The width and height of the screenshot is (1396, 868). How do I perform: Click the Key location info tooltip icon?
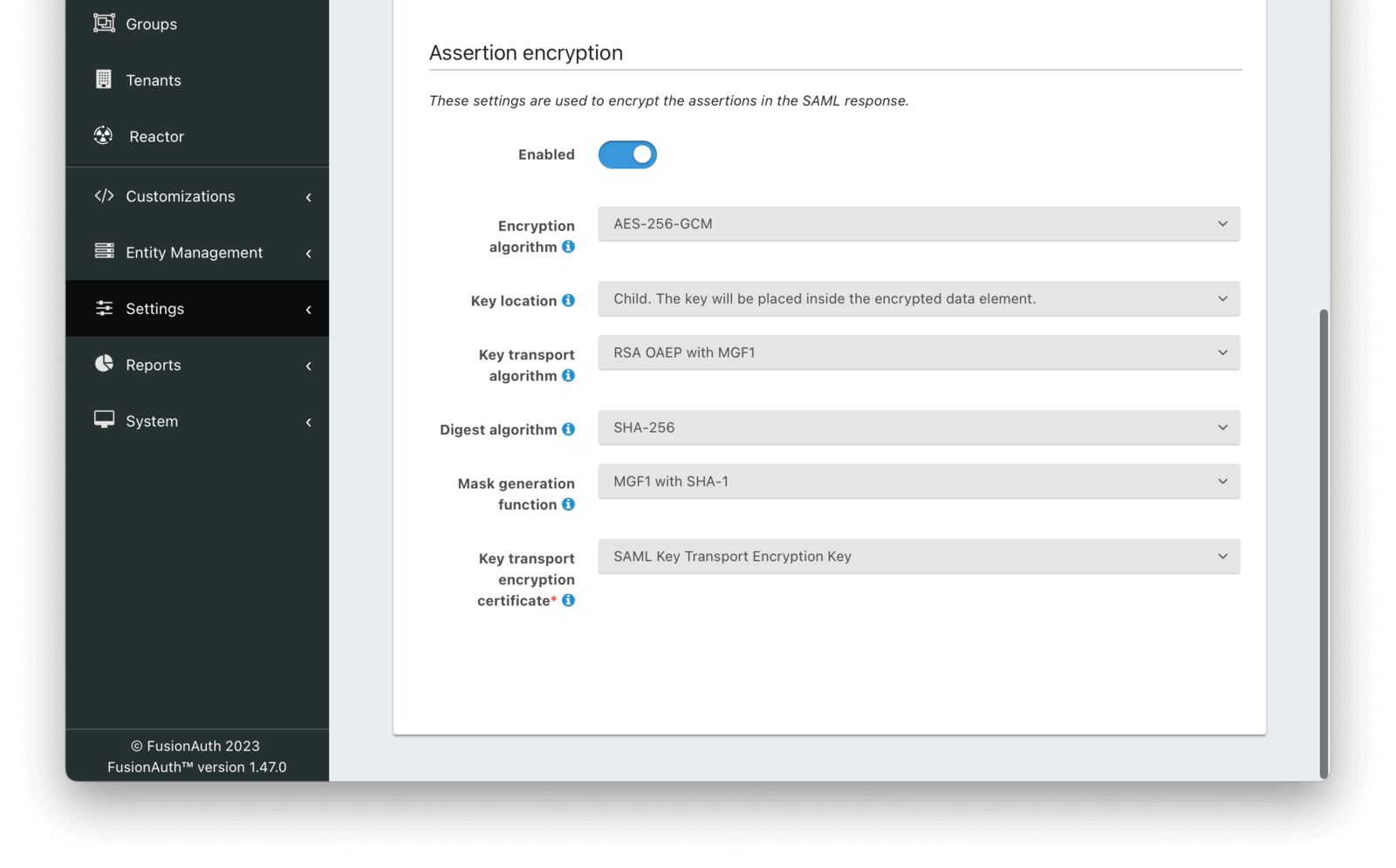(x=569, y=300)
